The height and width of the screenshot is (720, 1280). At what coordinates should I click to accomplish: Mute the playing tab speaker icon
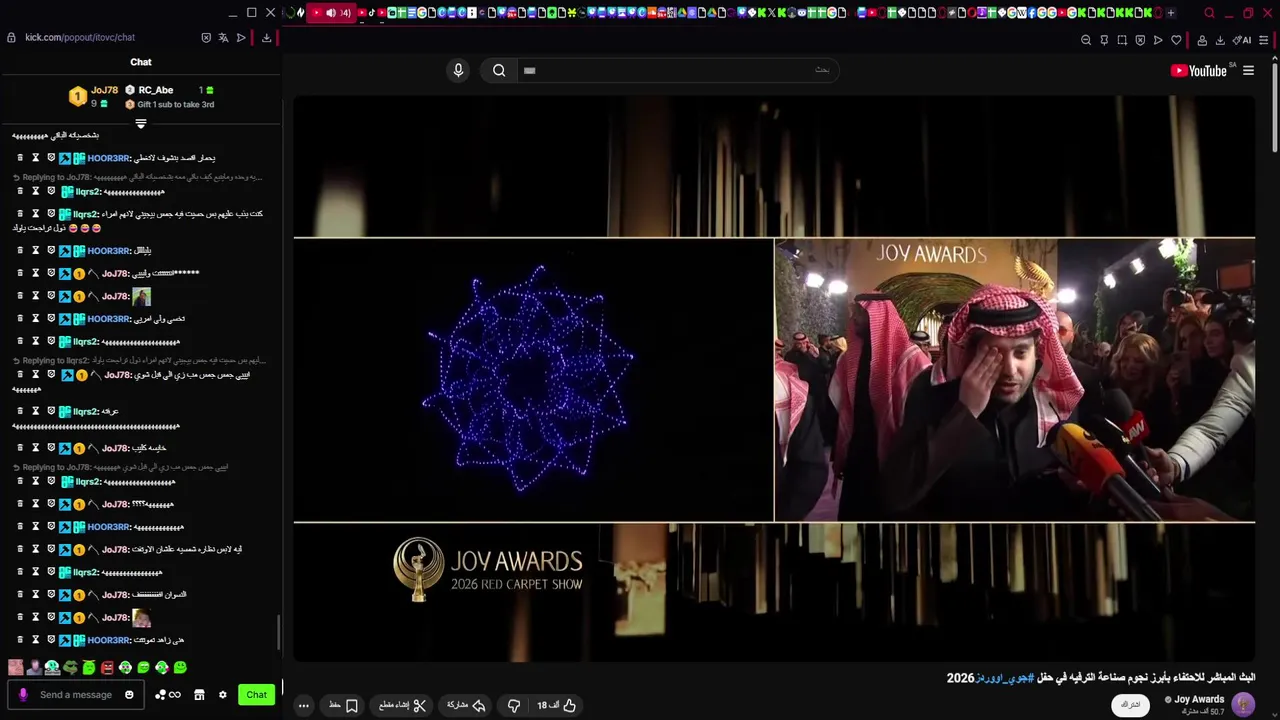coord(331,13)
